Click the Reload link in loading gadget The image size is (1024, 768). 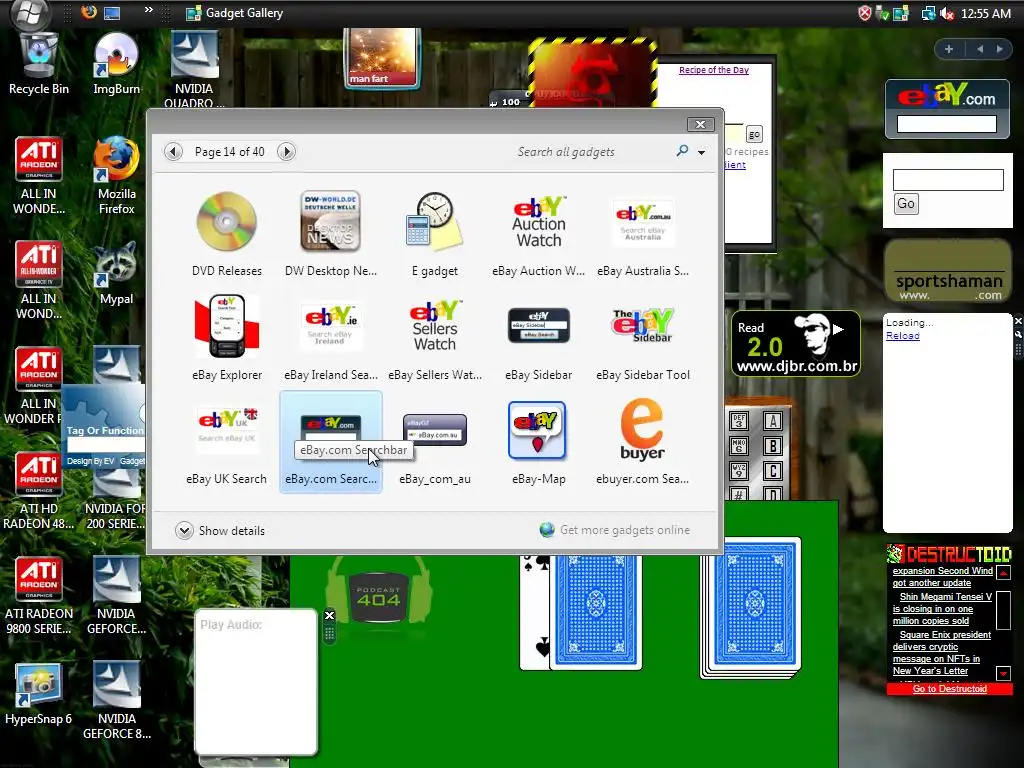pyautogui.click(x=903, y=336)
